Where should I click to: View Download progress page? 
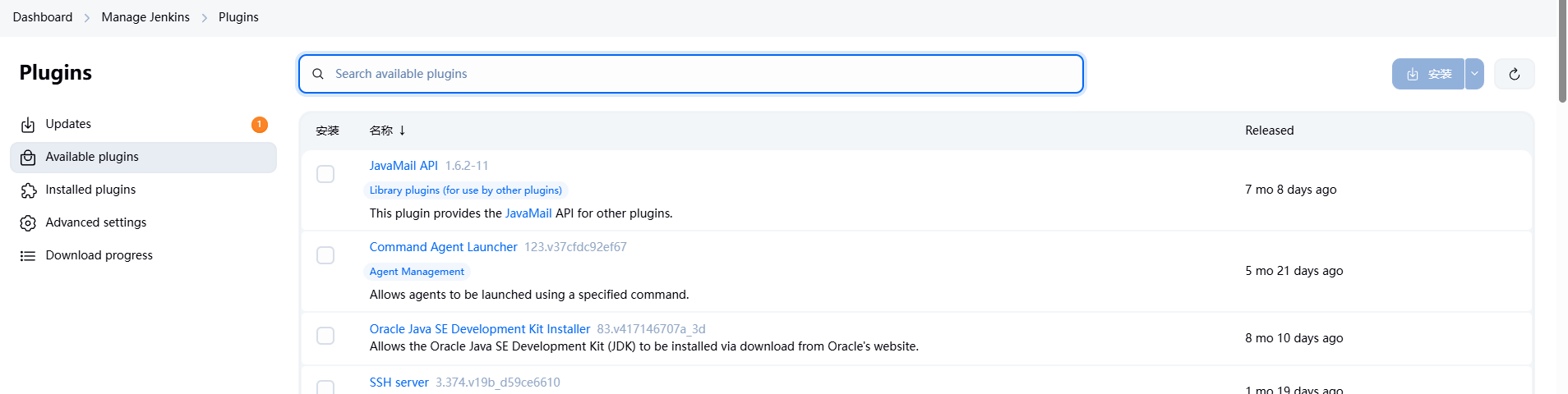click(143, 255)
